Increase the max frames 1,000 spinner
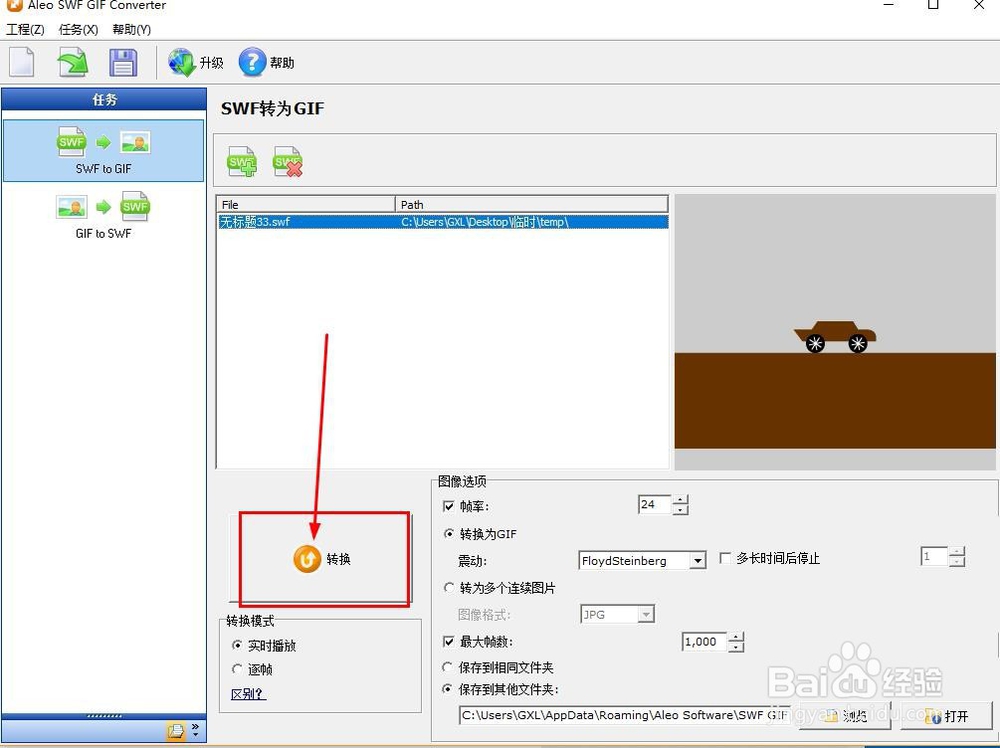Viewport: 1000px width, 748px height. [736, 637]
